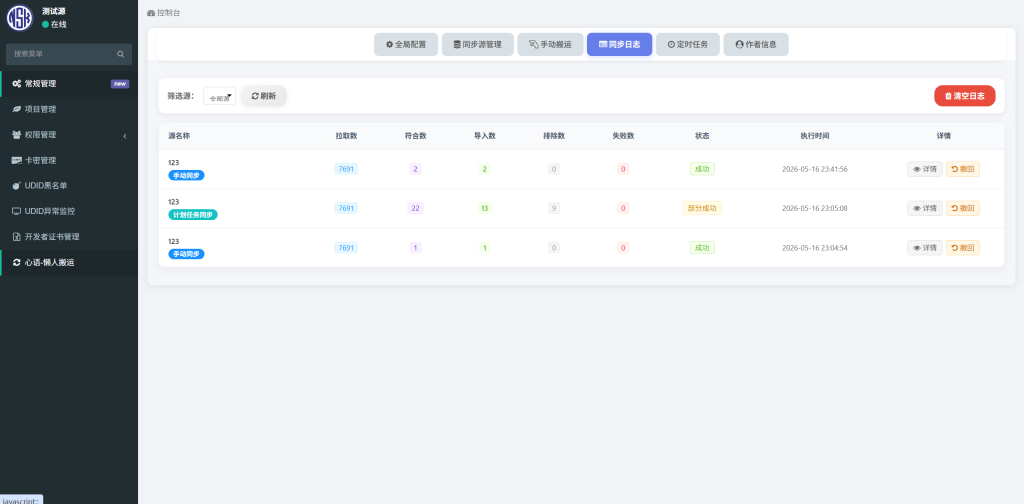
Task: Click the certificate icon beside 开发者证书管理
Action: coord(17,236)
